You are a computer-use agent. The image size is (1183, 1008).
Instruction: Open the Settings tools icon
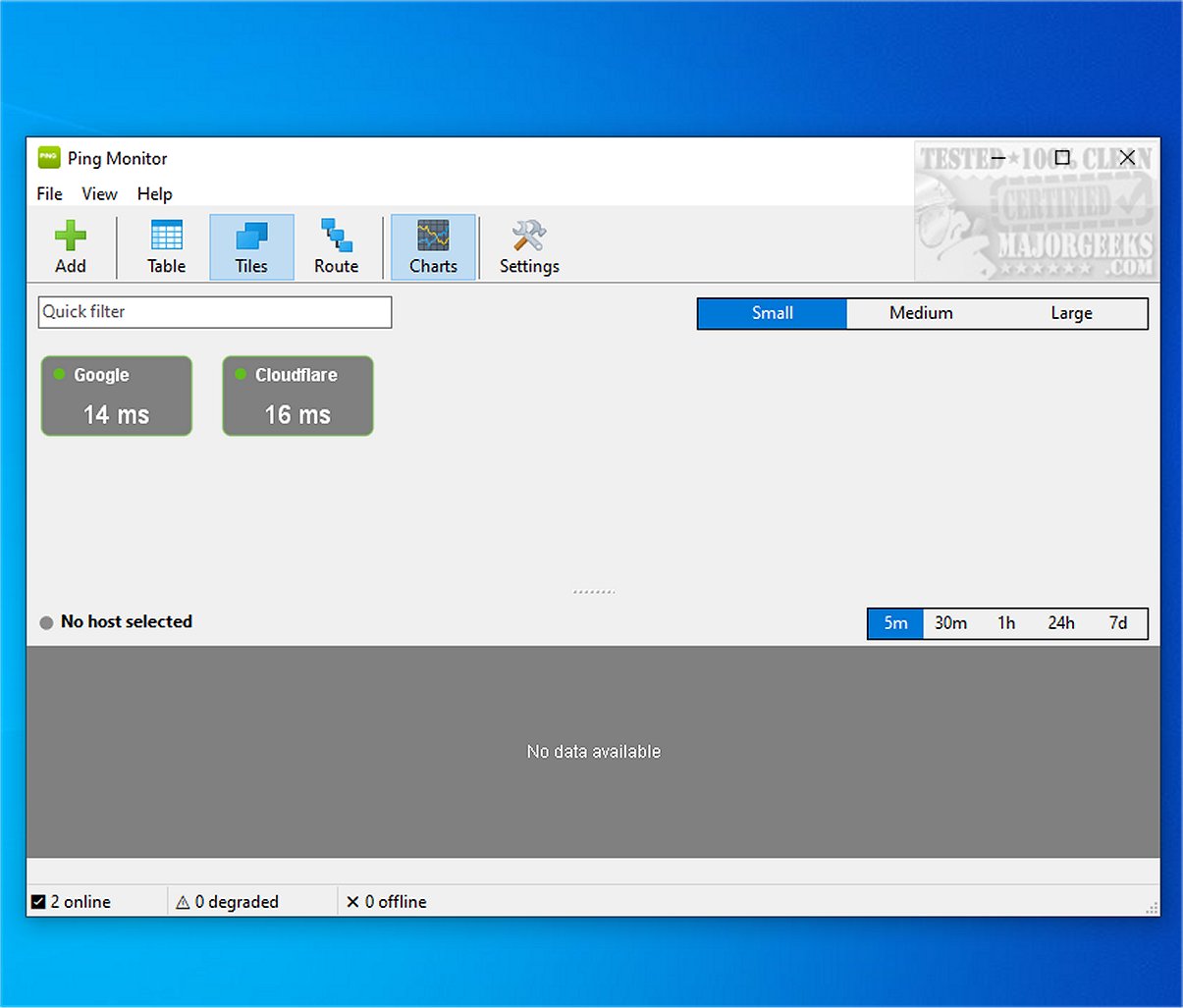pyautogui.click(x=529, y=247)
